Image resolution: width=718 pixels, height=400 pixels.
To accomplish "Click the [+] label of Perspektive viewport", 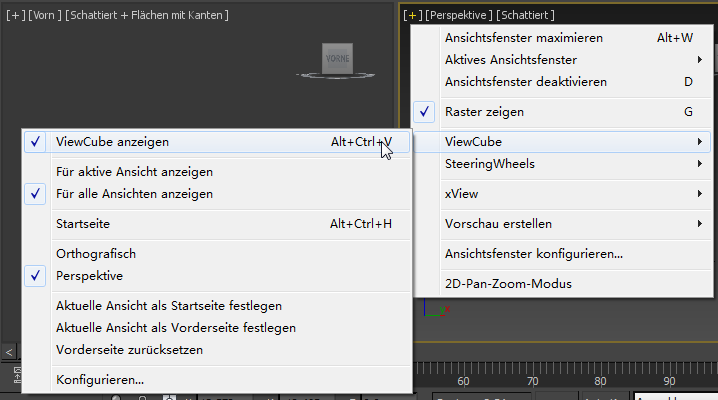I will tap(413, 15).
